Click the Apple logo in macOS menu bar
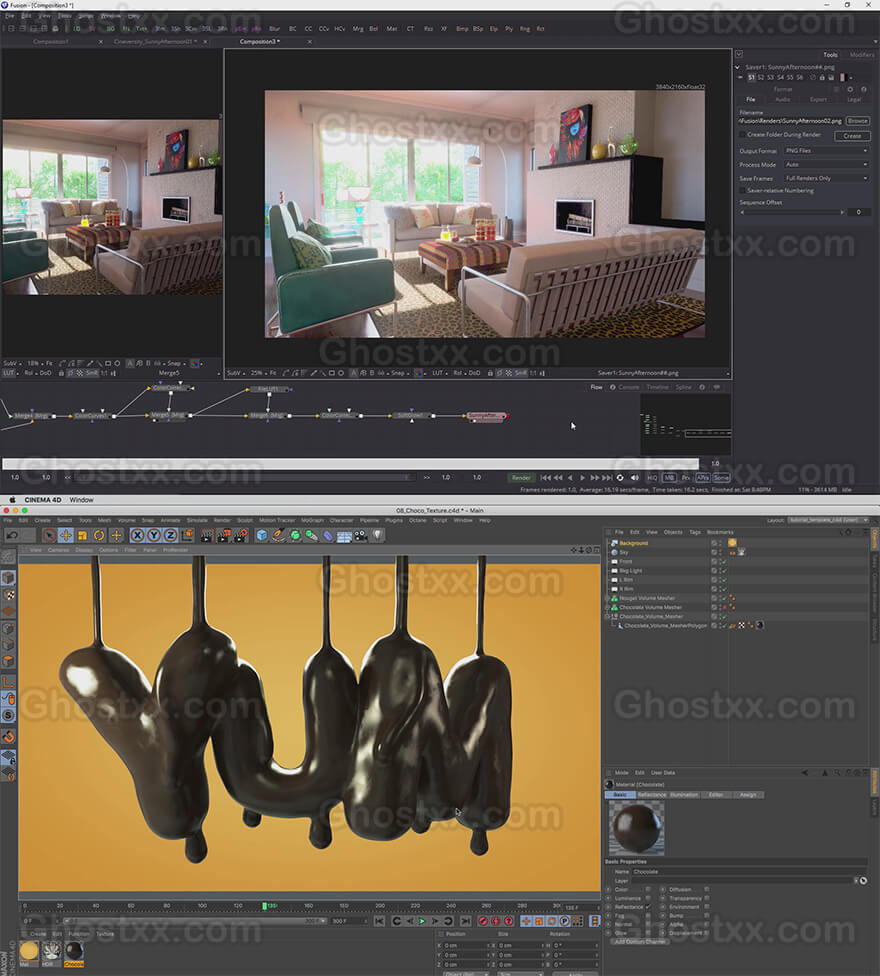880x976 pixels. click(12, 500)
